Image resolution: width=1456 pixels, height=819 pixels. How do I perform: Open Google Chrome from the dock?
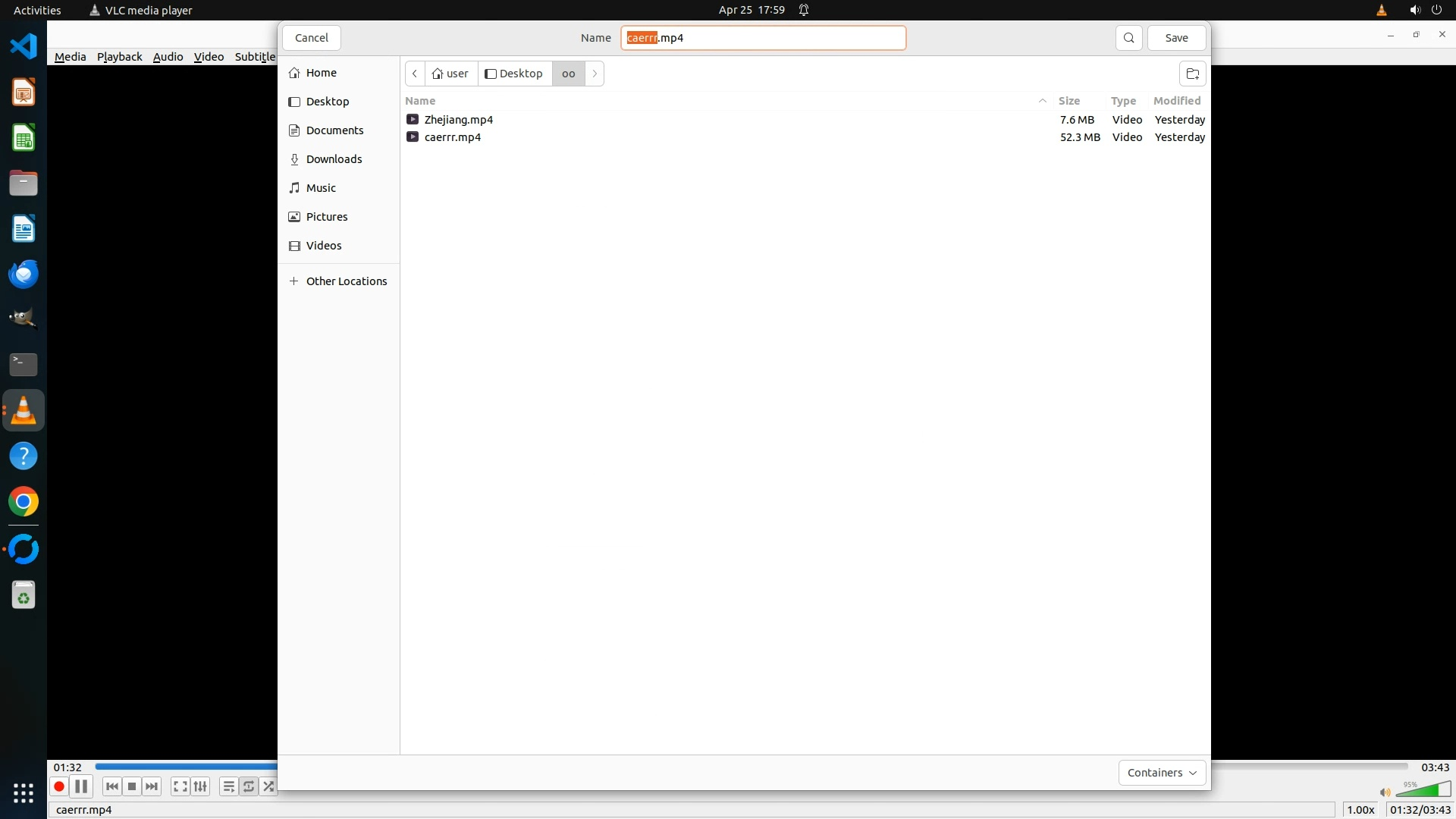pos(24,502)
